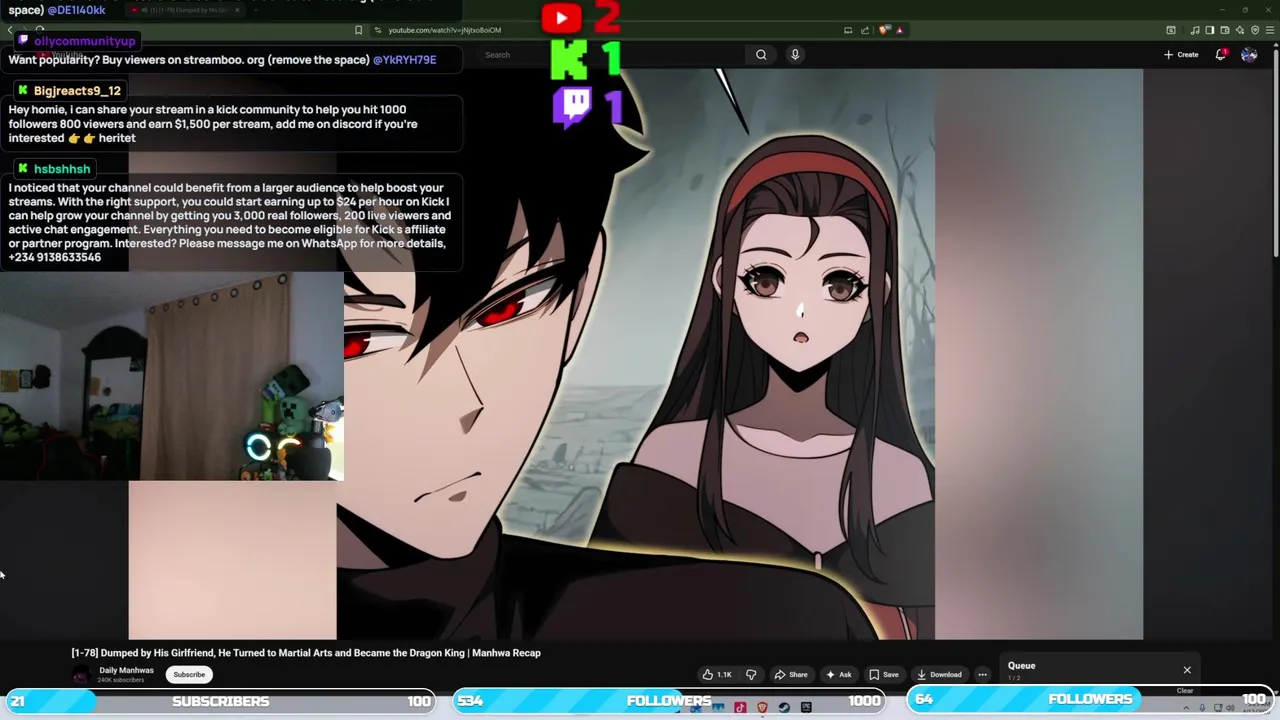Click the Daily Manhwas channel avatar
Screen dimensions: 1280x720
click(x=81, y=675)
